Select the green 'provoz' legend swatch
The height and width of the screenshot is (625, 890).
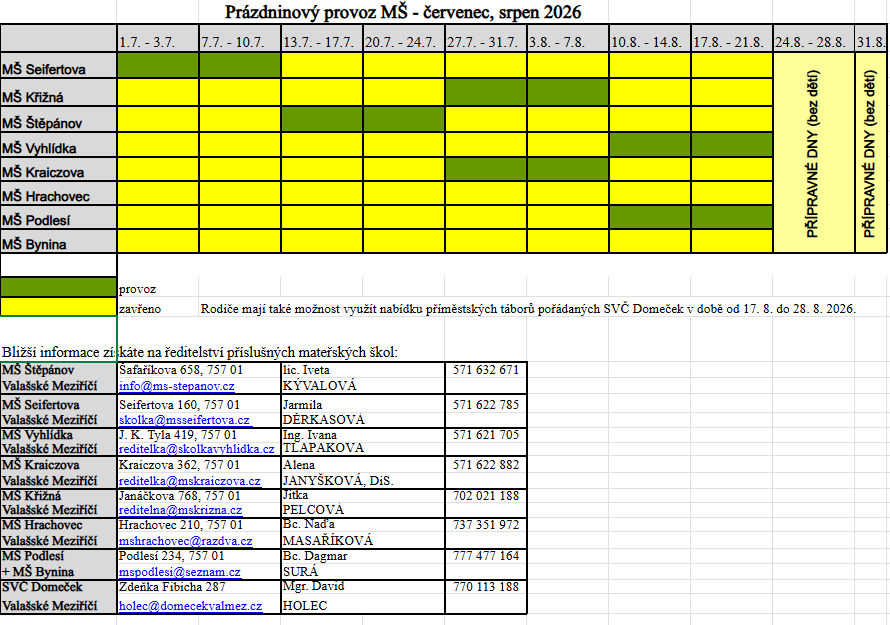tap(59, 288)
